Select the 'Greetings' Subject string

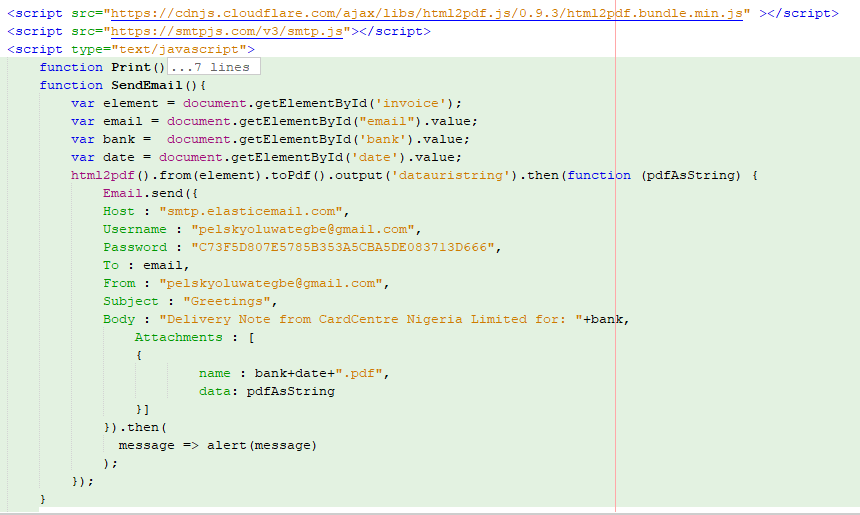point(227,302)
